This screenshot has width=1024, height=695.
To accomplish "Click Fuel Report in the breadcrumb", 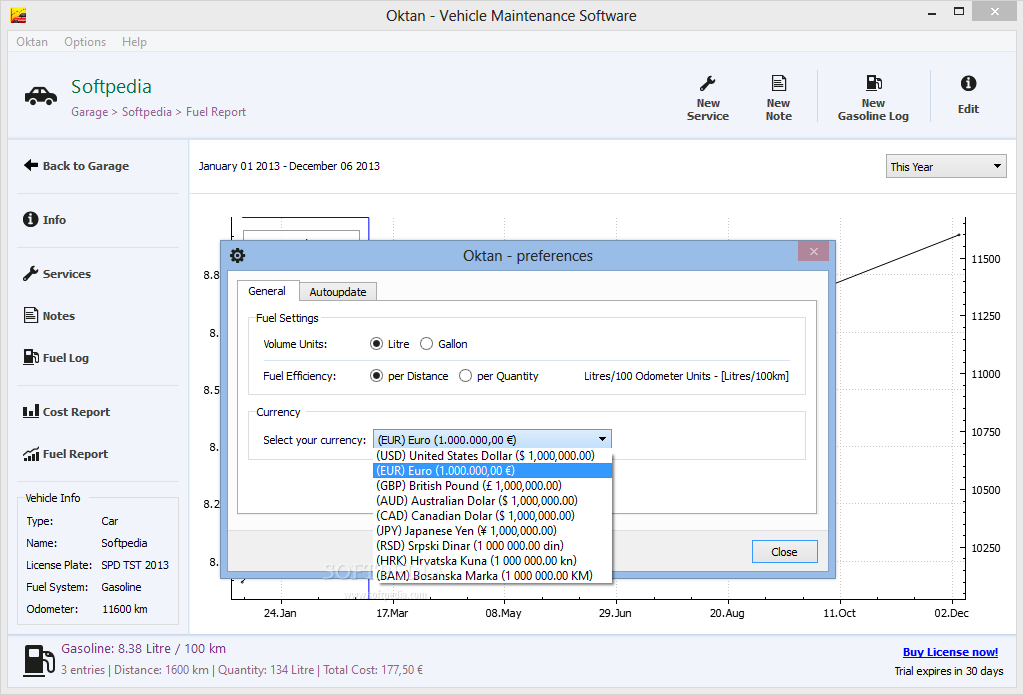I will [x=216, y=112].
